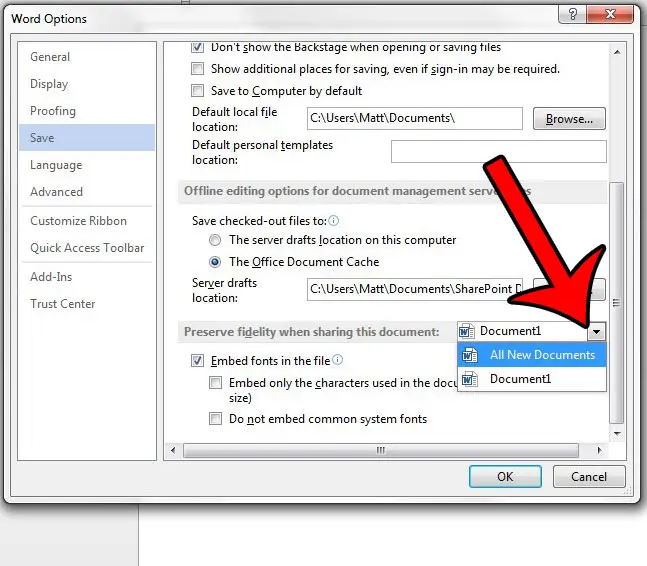The height and width of the screenshot is (566, 647).
Task: Click the horizontal scrollbar left arrow
Action: (x=173, y=450)
